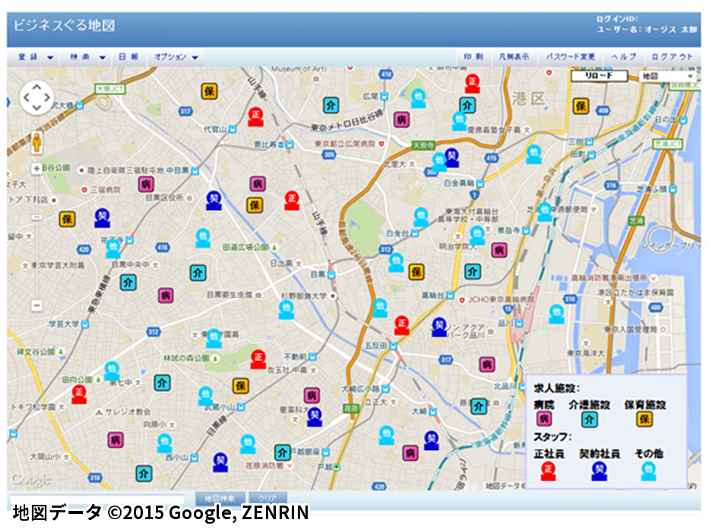The height and width of the screenshot is (532, 709).
Task: Select cyan 介 marker right of 第七中
Action: 162,383
